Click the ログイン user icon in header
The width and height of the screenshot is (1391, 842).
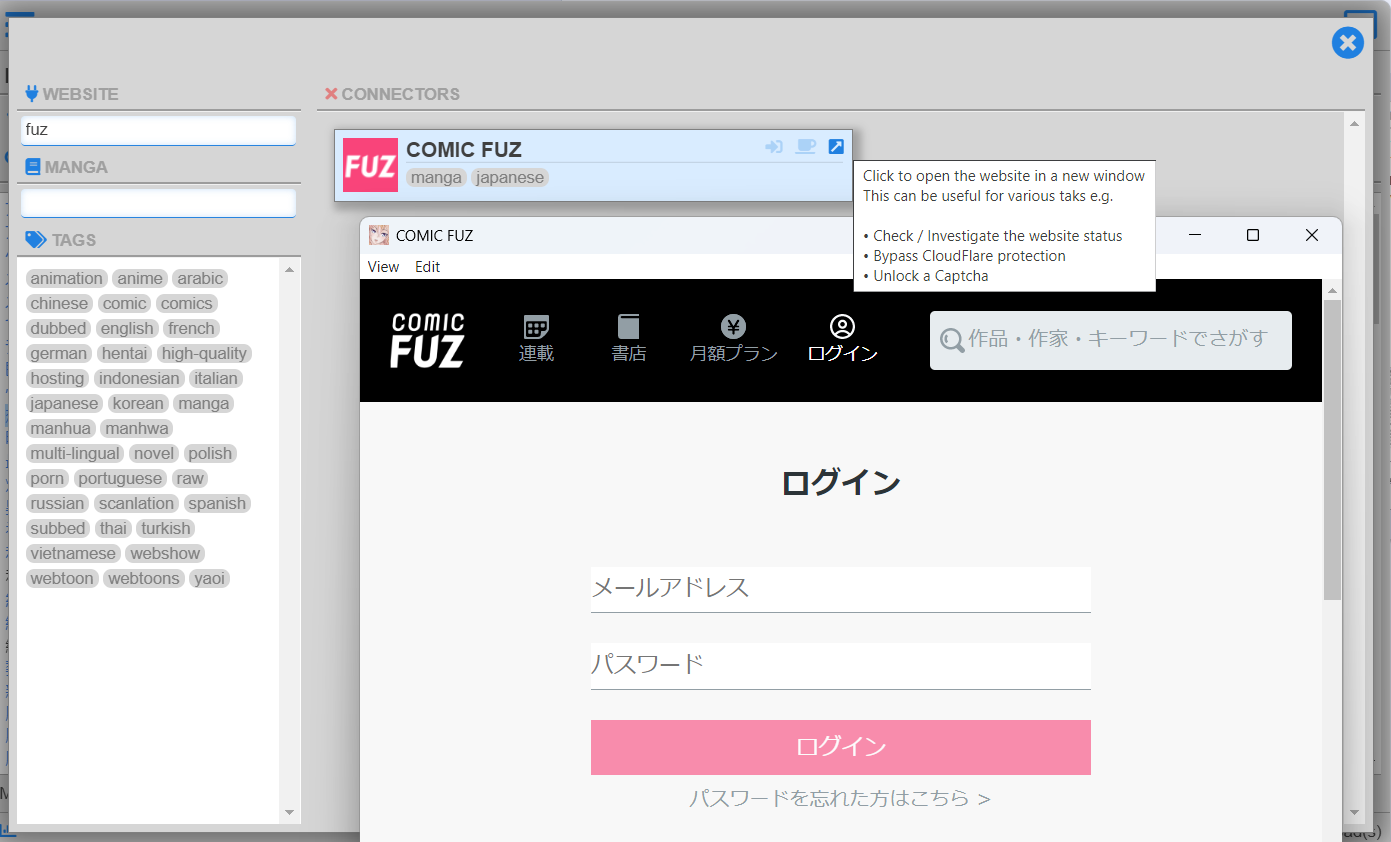842,327
